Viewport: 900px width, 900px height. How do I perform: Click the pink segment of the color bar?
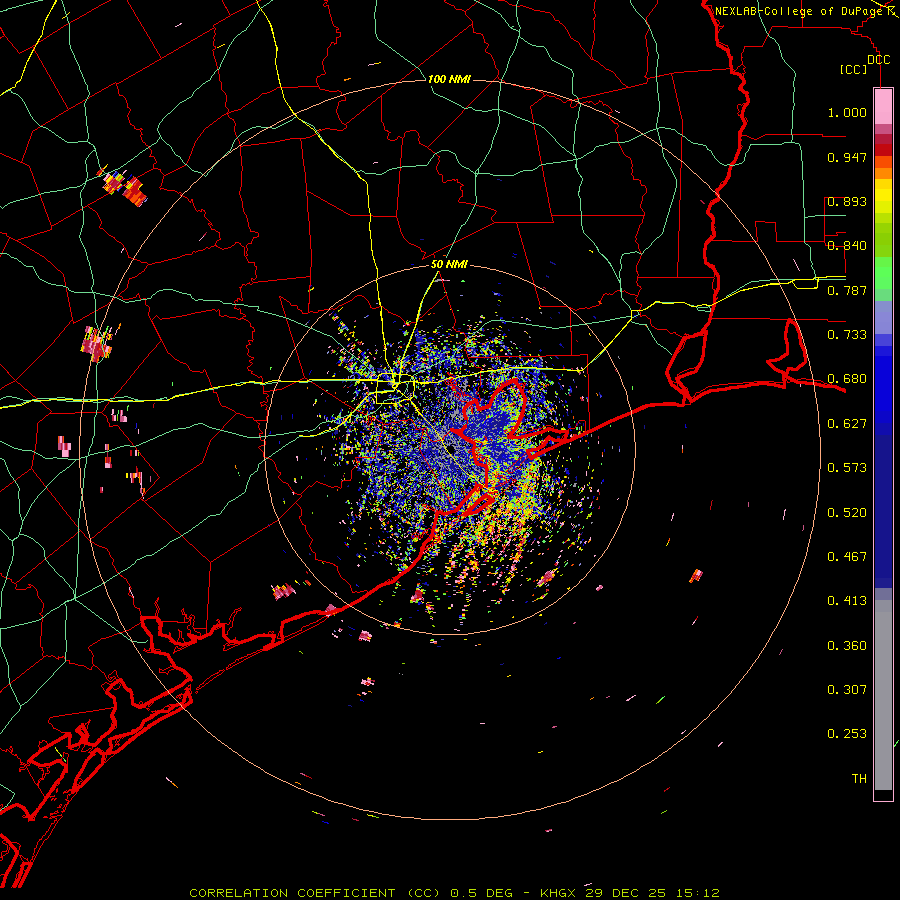[x=883, y=107]
